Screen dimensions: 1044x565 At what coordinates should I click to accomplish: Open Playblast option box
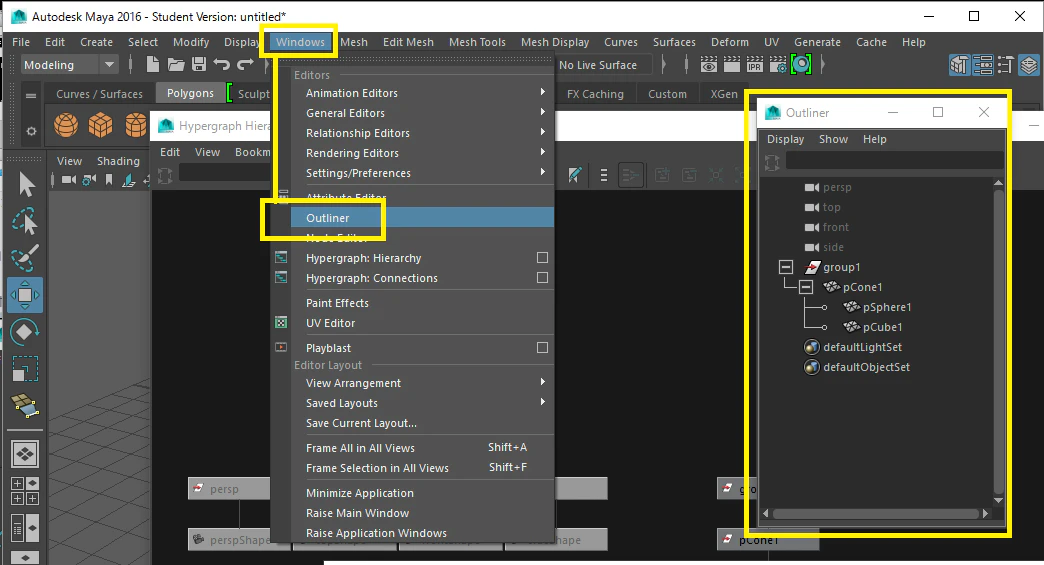[x=543, y=347]
